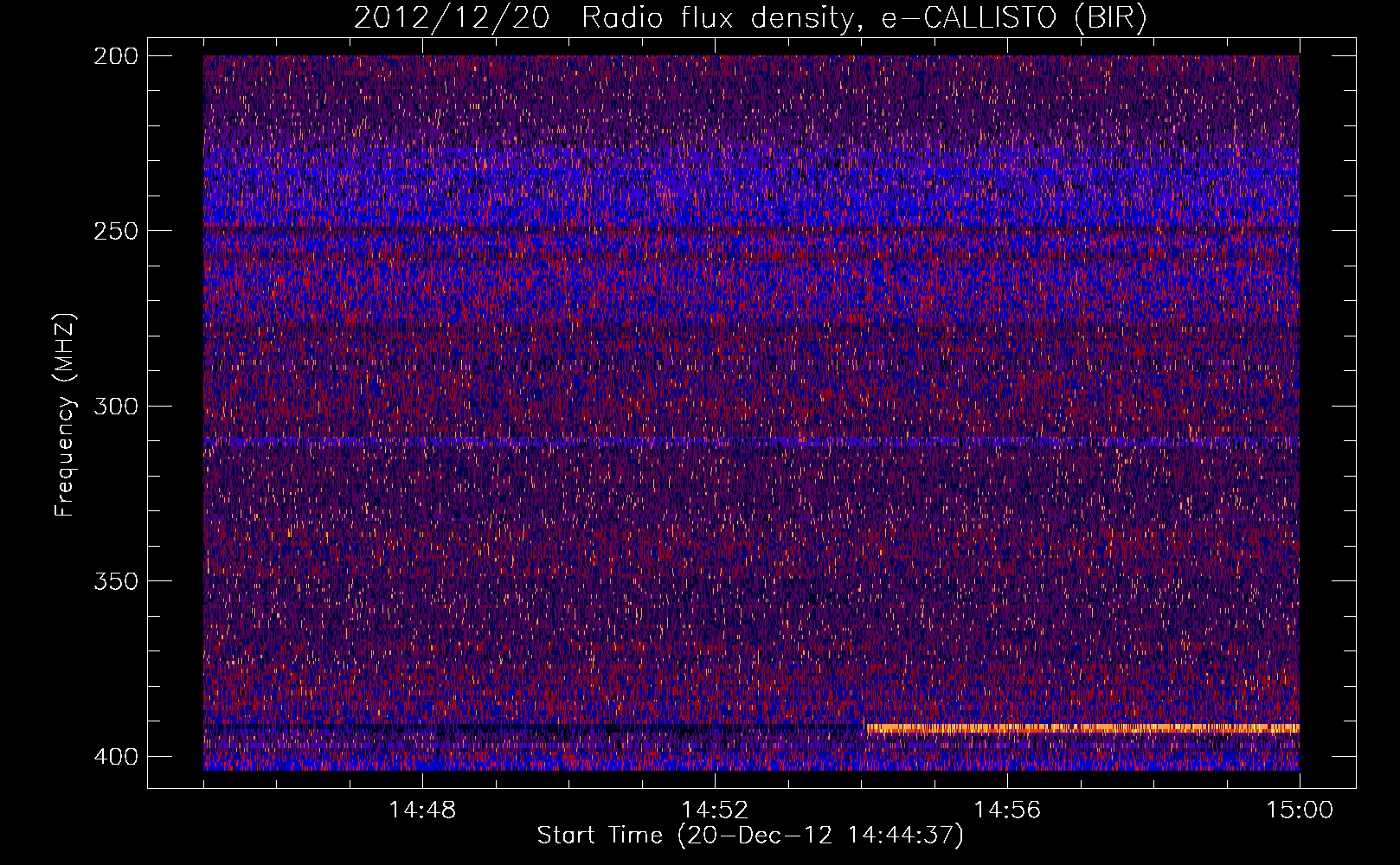Viewport: 1400px width, 865px height.
Task: Click the 'Frequency (MHZ)' axis label
Action: click(65, 414)
